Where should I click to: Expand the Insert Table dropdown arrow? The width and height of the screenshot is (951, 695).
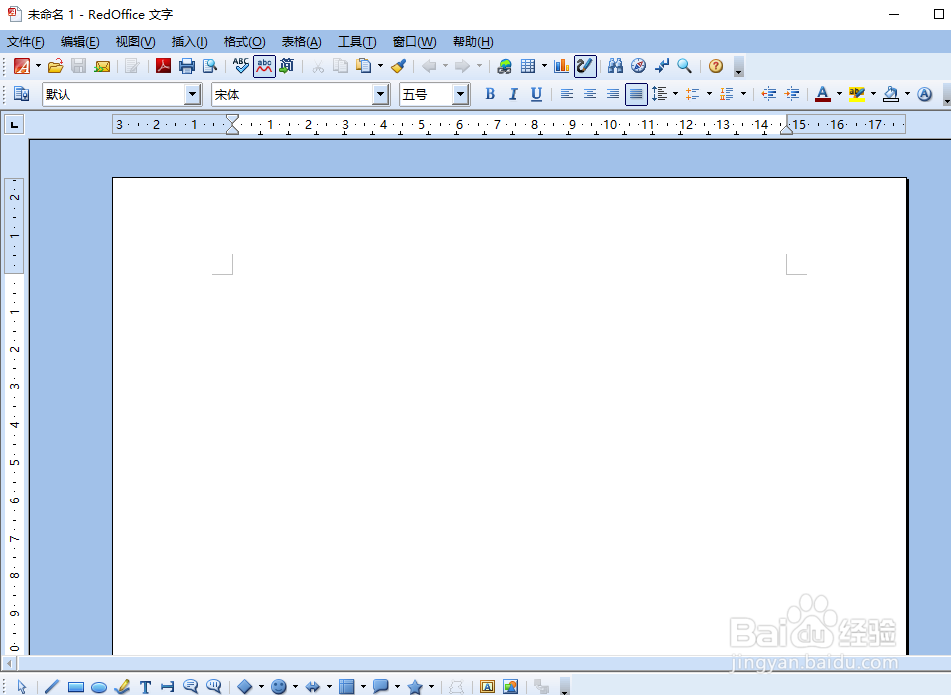(544, 66)
